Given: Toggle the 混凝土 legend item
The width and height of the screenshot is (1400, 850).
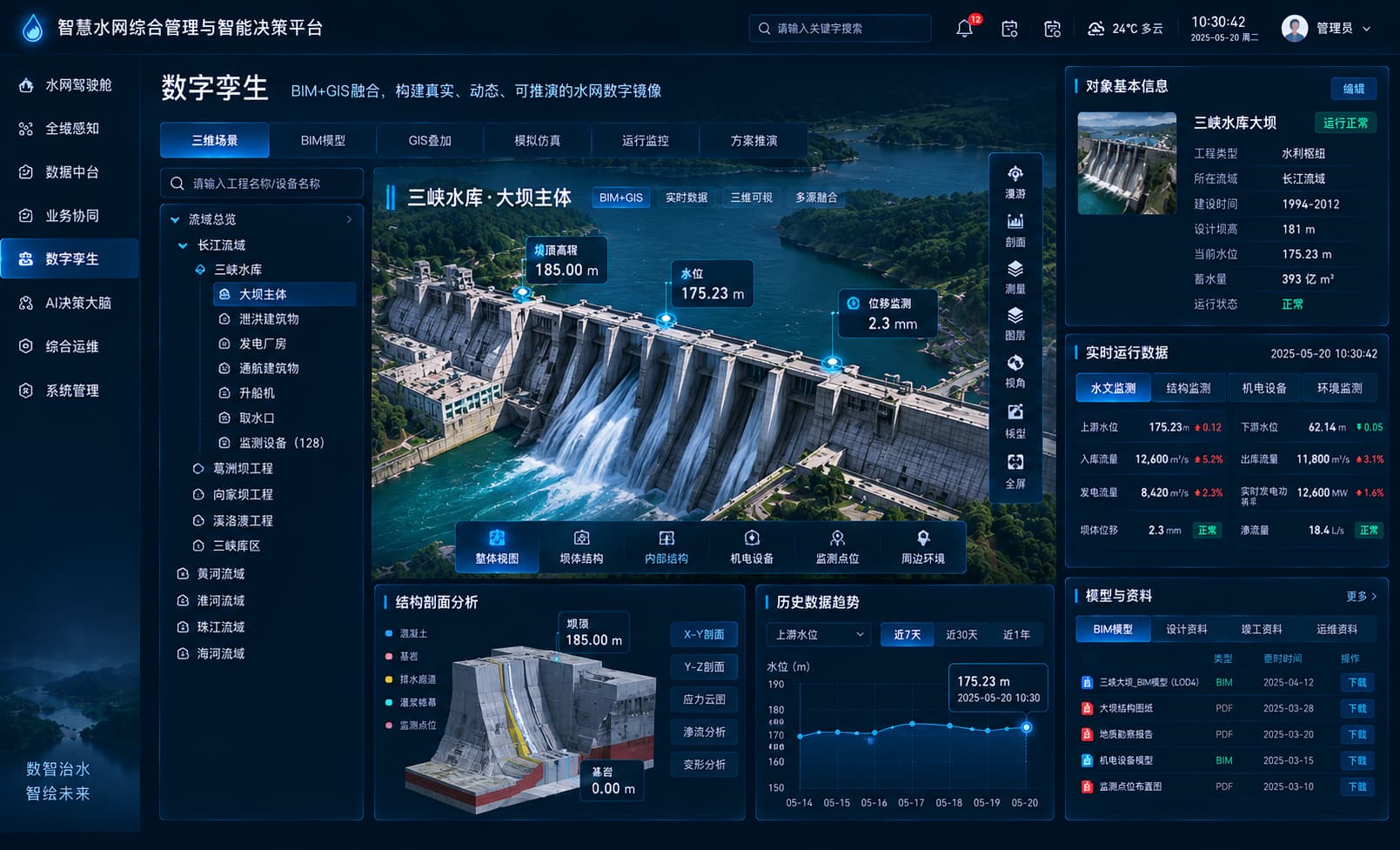Looking at the screenshot, I should click(405, 633).
